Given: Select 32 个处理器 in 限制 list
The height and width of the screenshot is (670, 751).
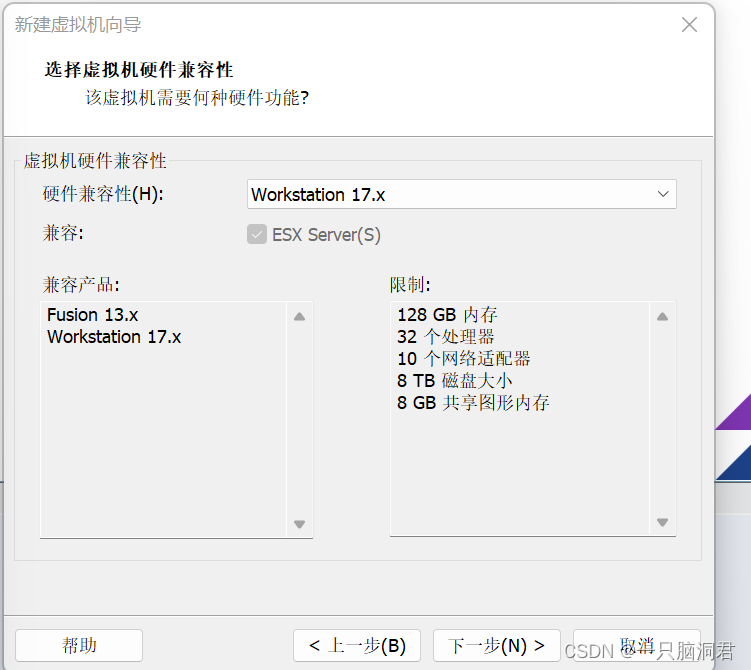Looking at the screenshot, I should (x=445, y=337).
